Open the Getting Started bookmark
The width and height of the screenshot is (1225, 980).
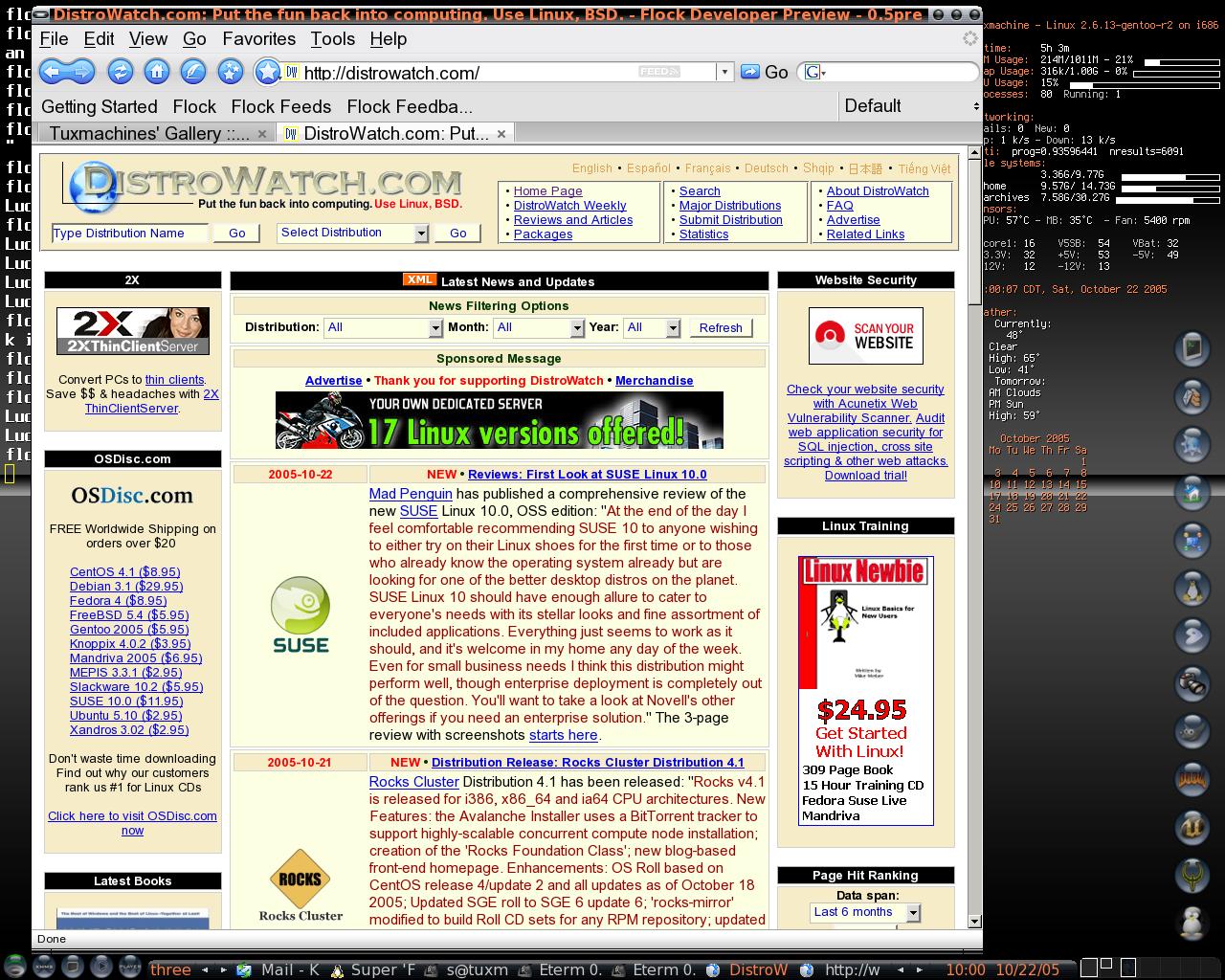[99, 106]
